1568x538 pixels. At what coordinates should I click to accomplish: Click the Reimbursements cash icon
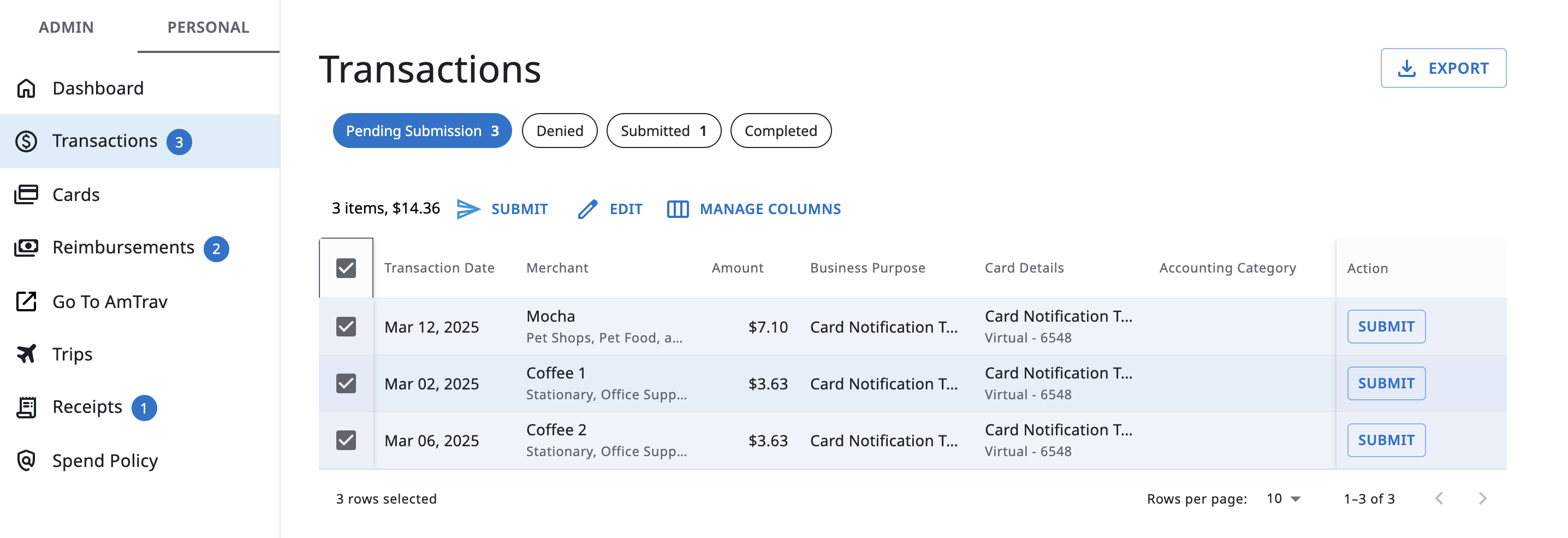point(26,247)
